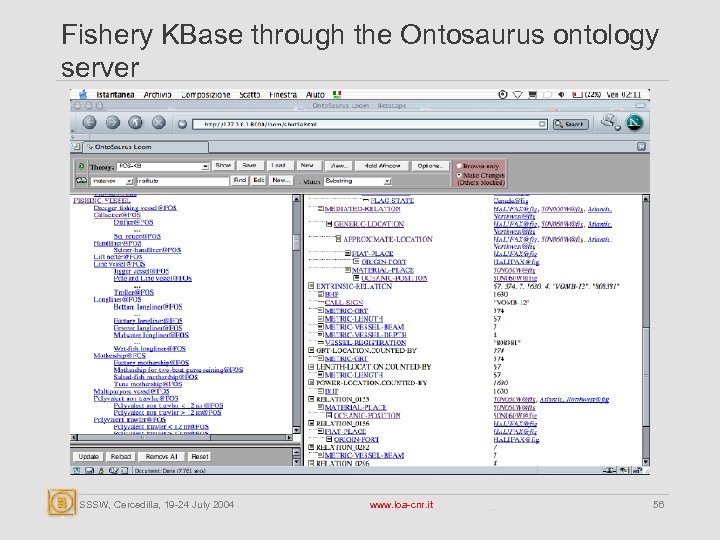
Task: Open the Composizione menu
Action: click(x=205, y=95)
